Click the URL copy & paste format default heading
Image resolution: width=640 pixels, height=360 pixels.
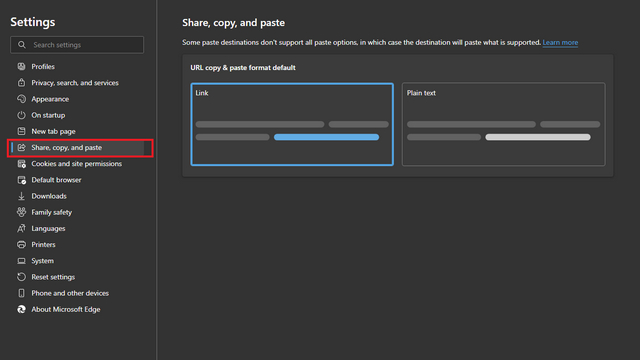coord(243,68)
